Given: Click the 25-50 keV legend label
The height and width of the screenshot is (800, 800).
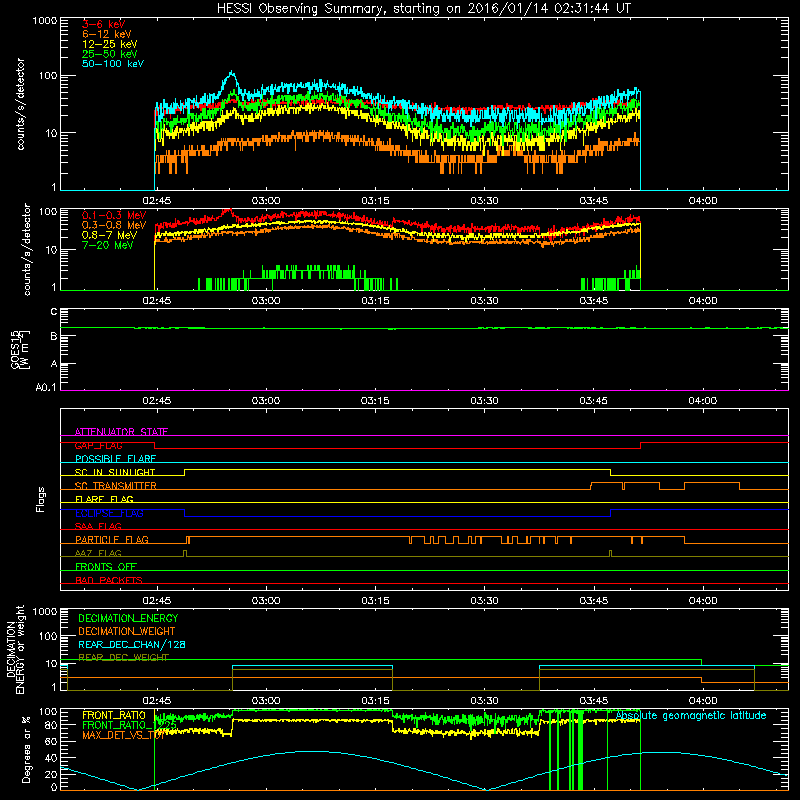Looking at the screenshot, I should point(110,54).
